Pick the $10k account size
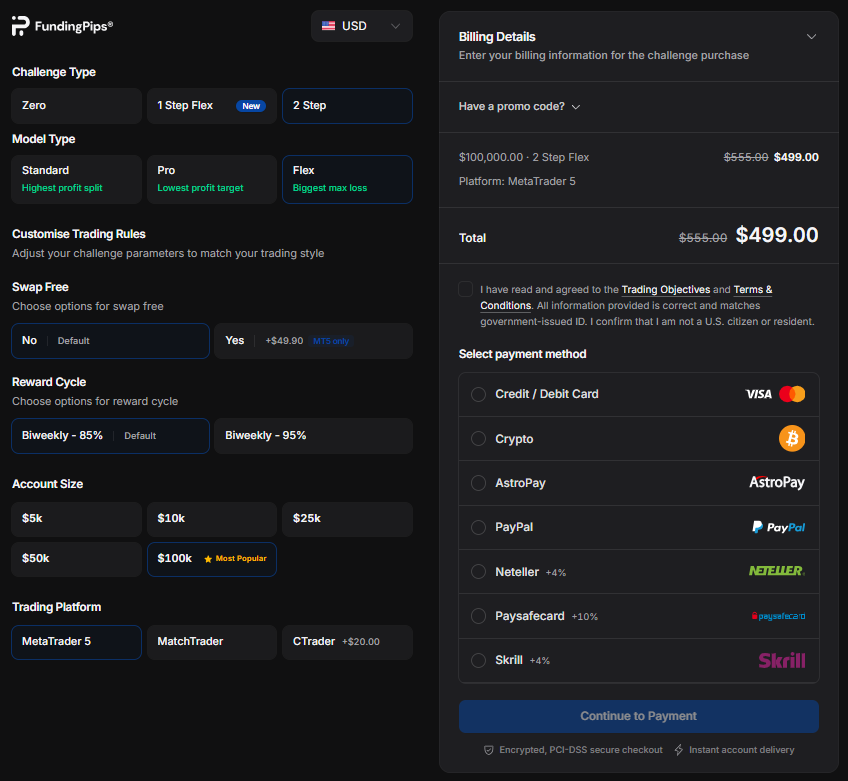Screen dimensions: 848x781 [212, 519]
